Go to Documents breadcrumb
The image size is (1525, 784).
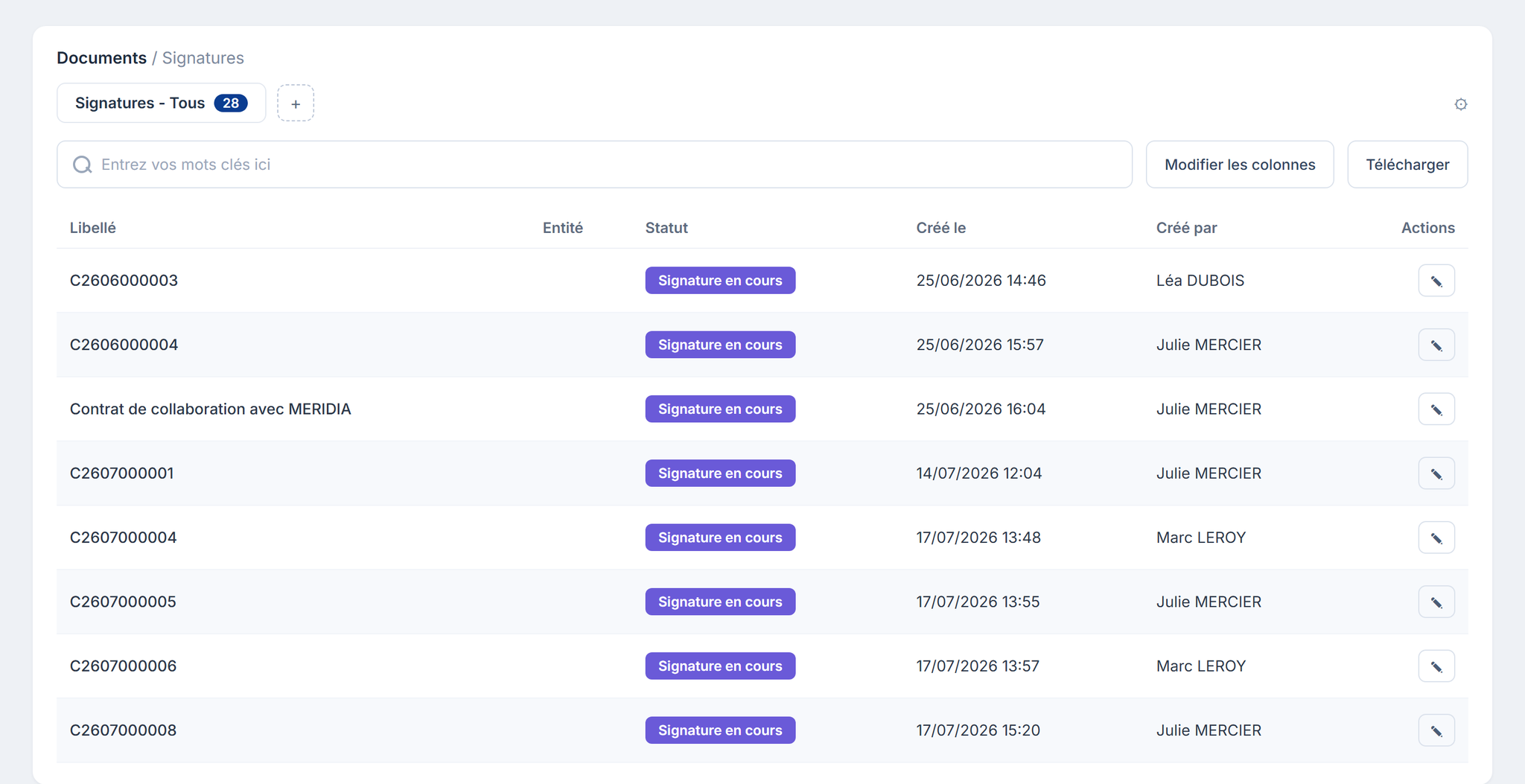point(101,58)
